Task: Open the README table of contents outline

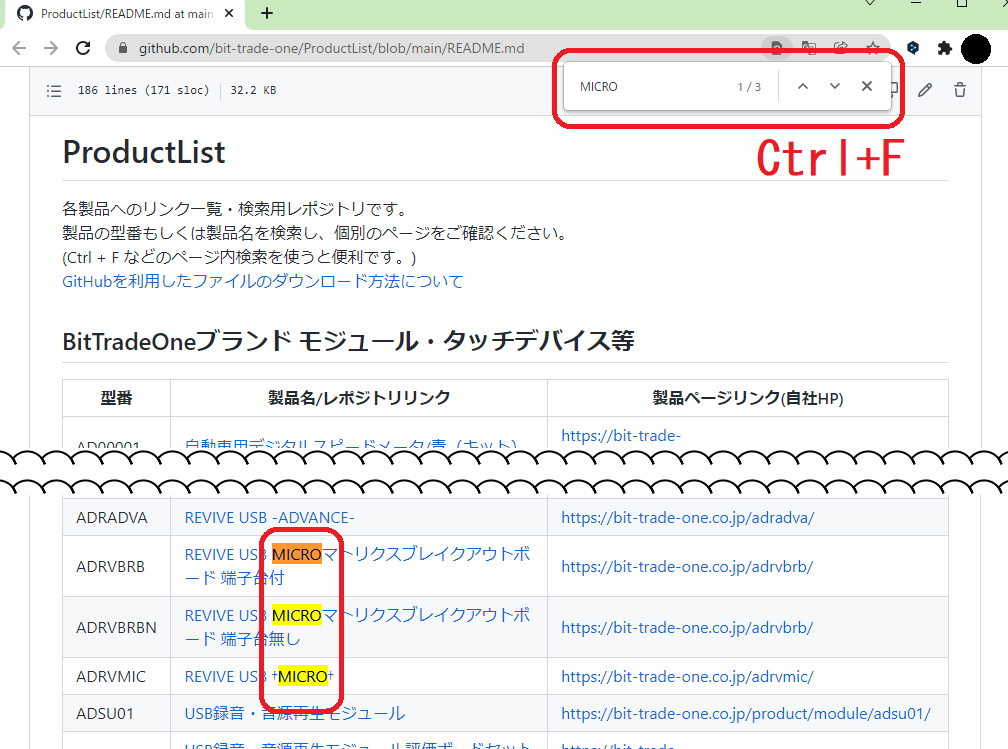Action: (x=54, y=91)
